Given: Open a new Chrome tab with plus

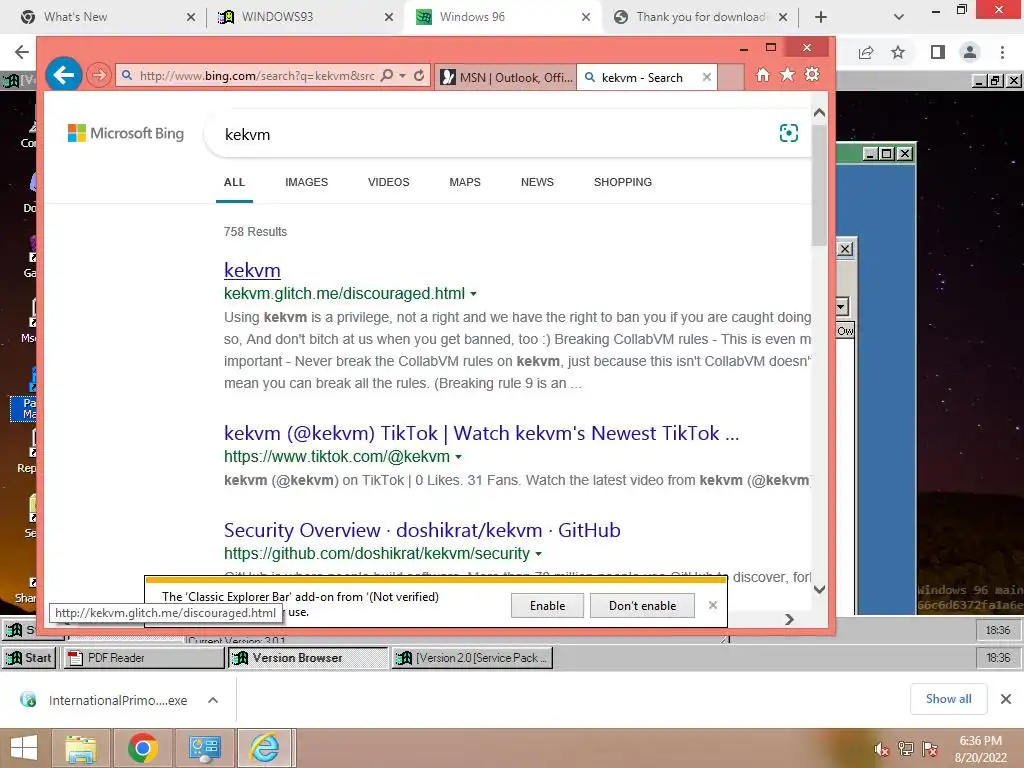Looking at the screenshot, I should 821,17.
